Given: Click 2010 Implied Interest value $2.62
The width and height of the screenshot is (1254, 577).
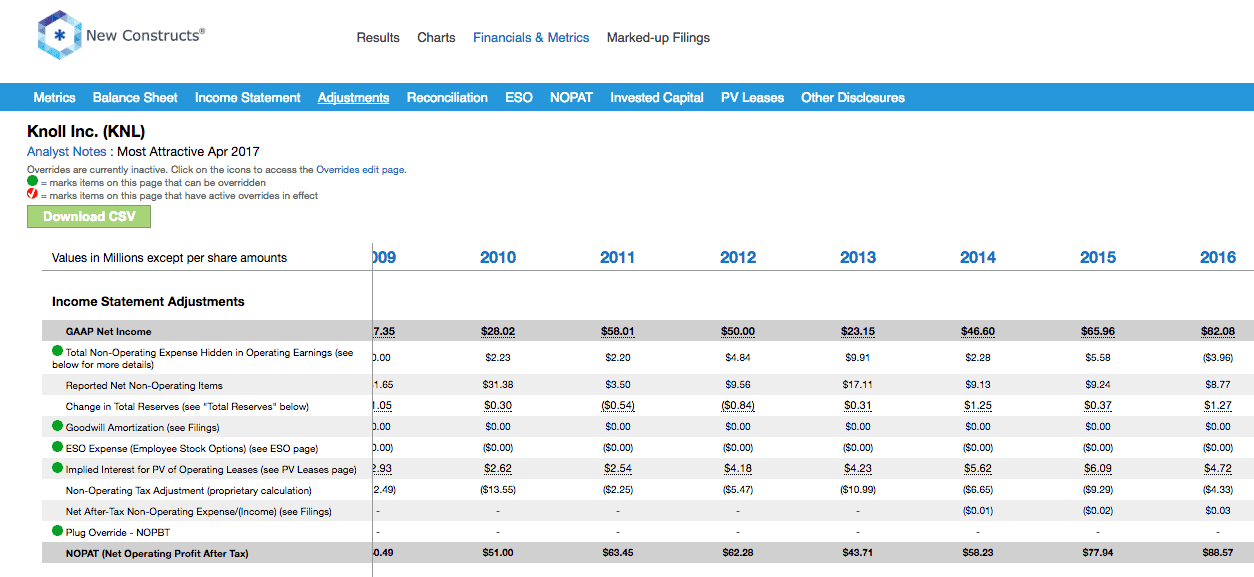Looking at the screenshot, I should coord(498,469).
